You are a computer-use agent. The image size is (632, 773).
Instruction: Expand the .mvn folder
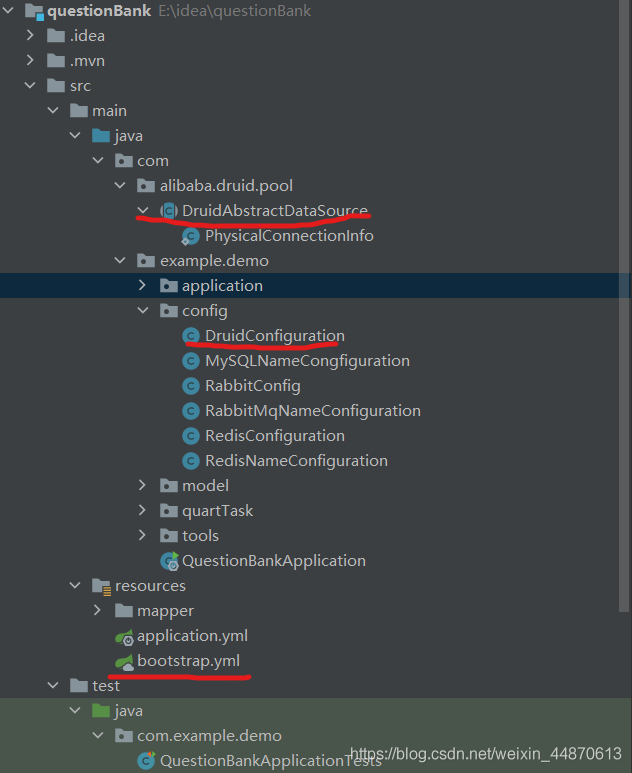30,60
